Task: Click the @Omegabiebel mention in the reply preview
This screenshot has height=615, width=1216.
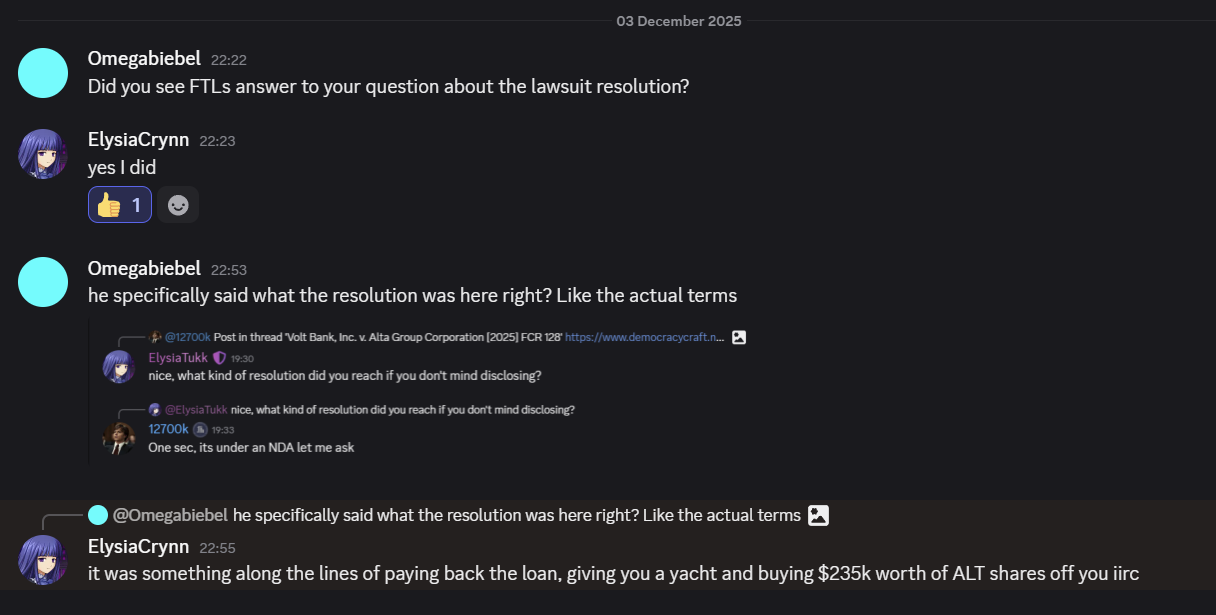Action: pos(170,516)
